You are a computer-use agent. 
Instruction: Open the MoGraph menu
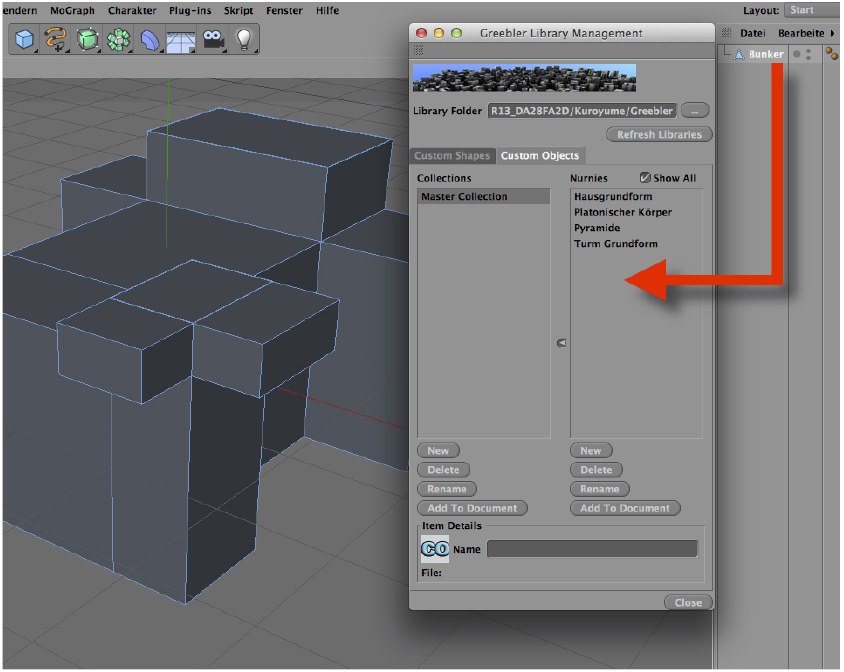pos(71,10)
